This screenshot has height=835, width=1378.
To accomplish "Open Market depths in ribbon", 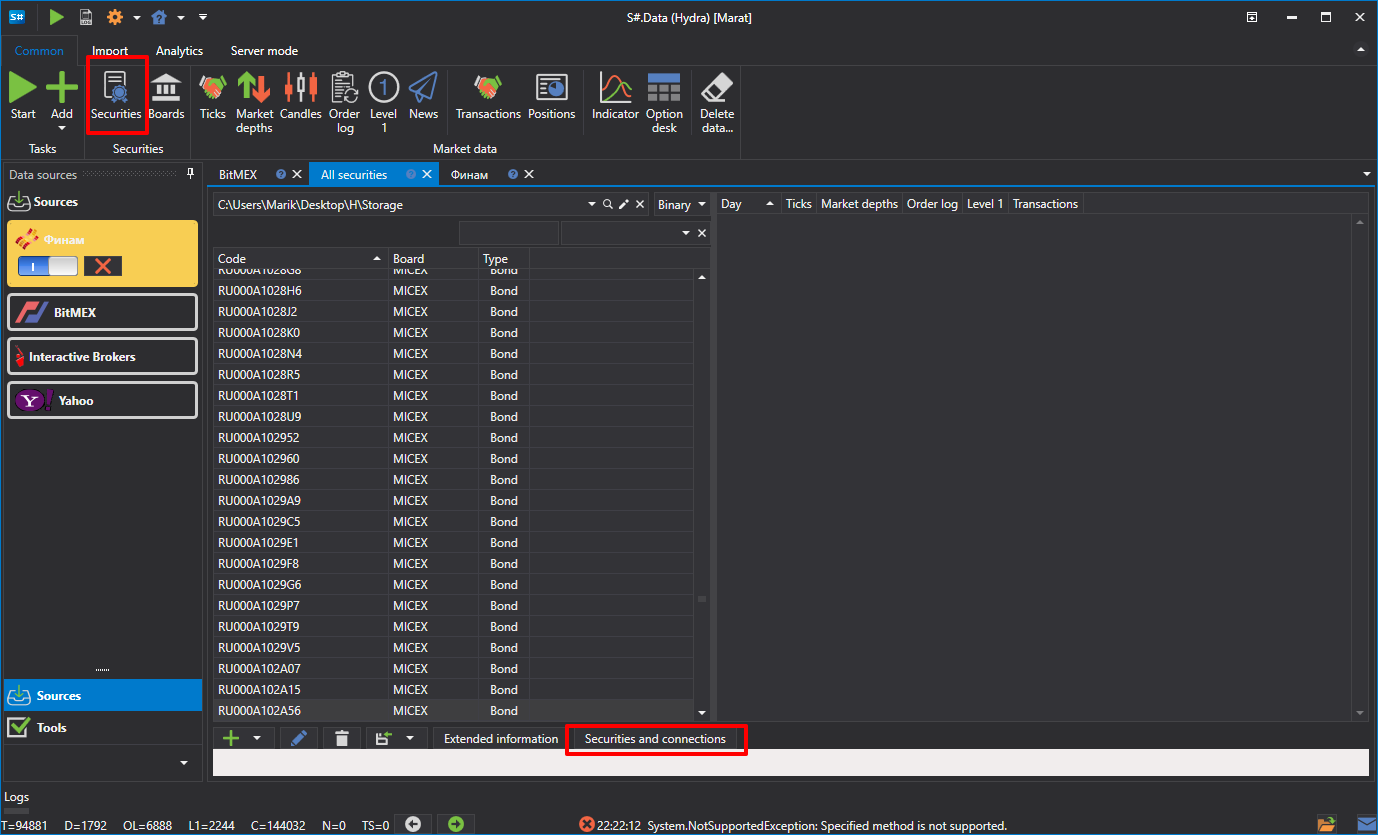I will point(254,104).
